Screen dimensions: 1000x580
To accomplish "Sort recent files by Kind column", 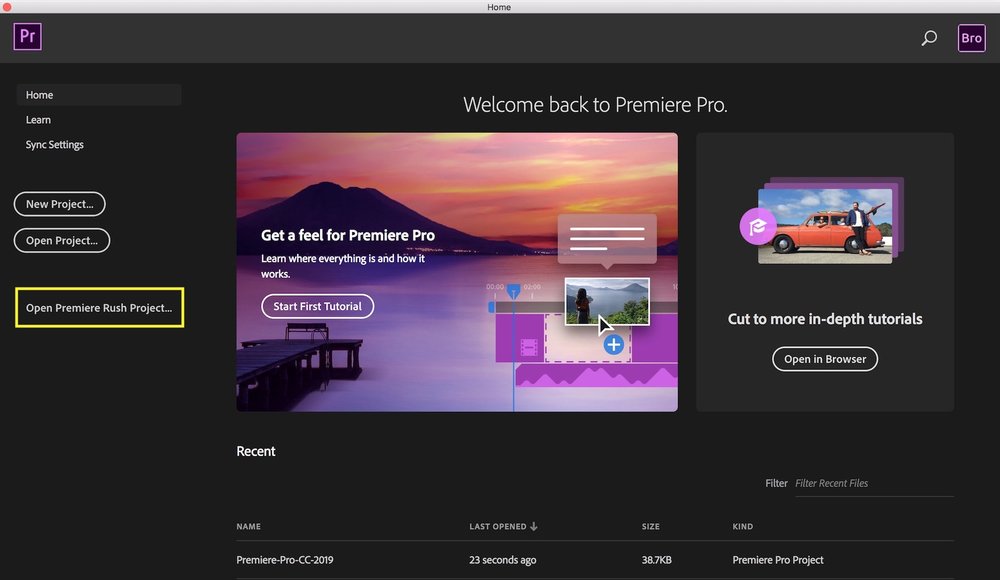I will pos(742,526).
